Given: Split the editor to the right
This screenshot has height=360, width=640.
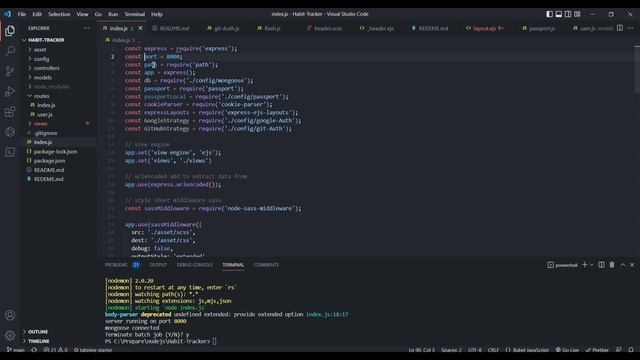Looking at the screenshot, I should tap(620, 28).
